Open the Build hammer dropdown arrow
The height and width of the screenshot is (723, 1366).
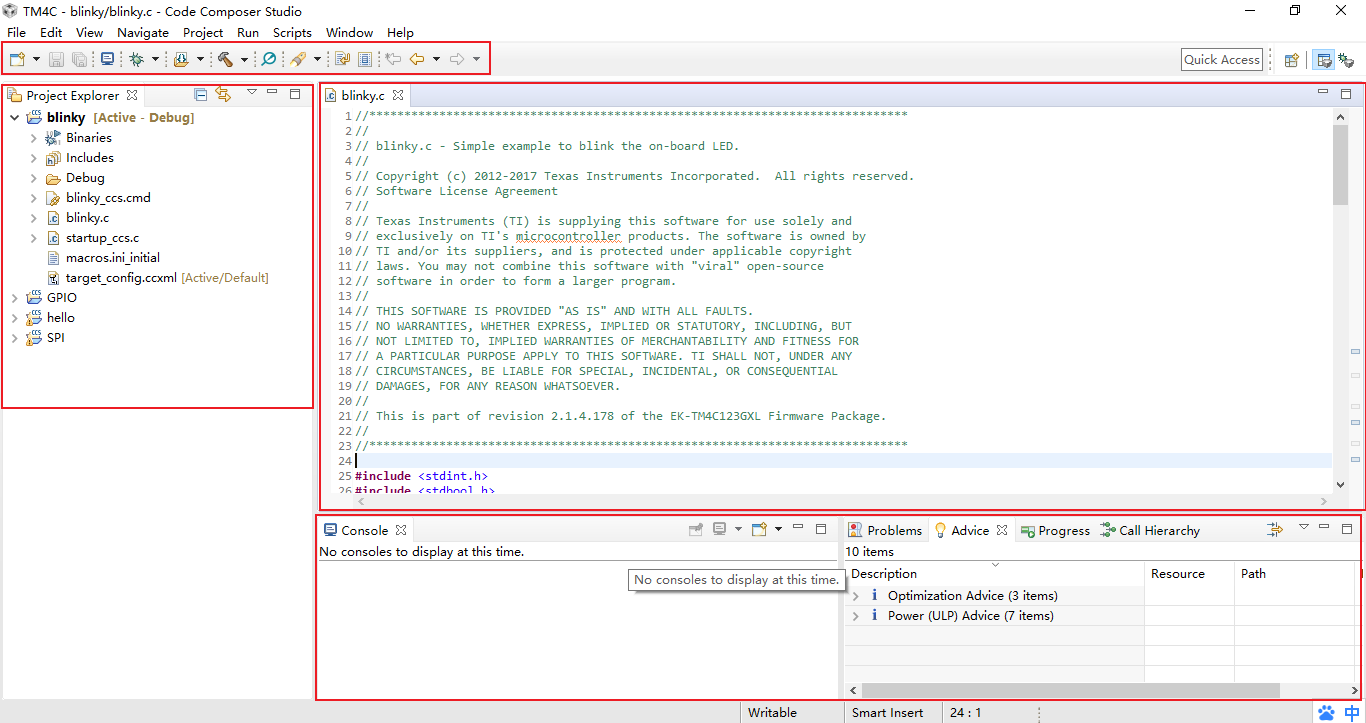[244, 60]
